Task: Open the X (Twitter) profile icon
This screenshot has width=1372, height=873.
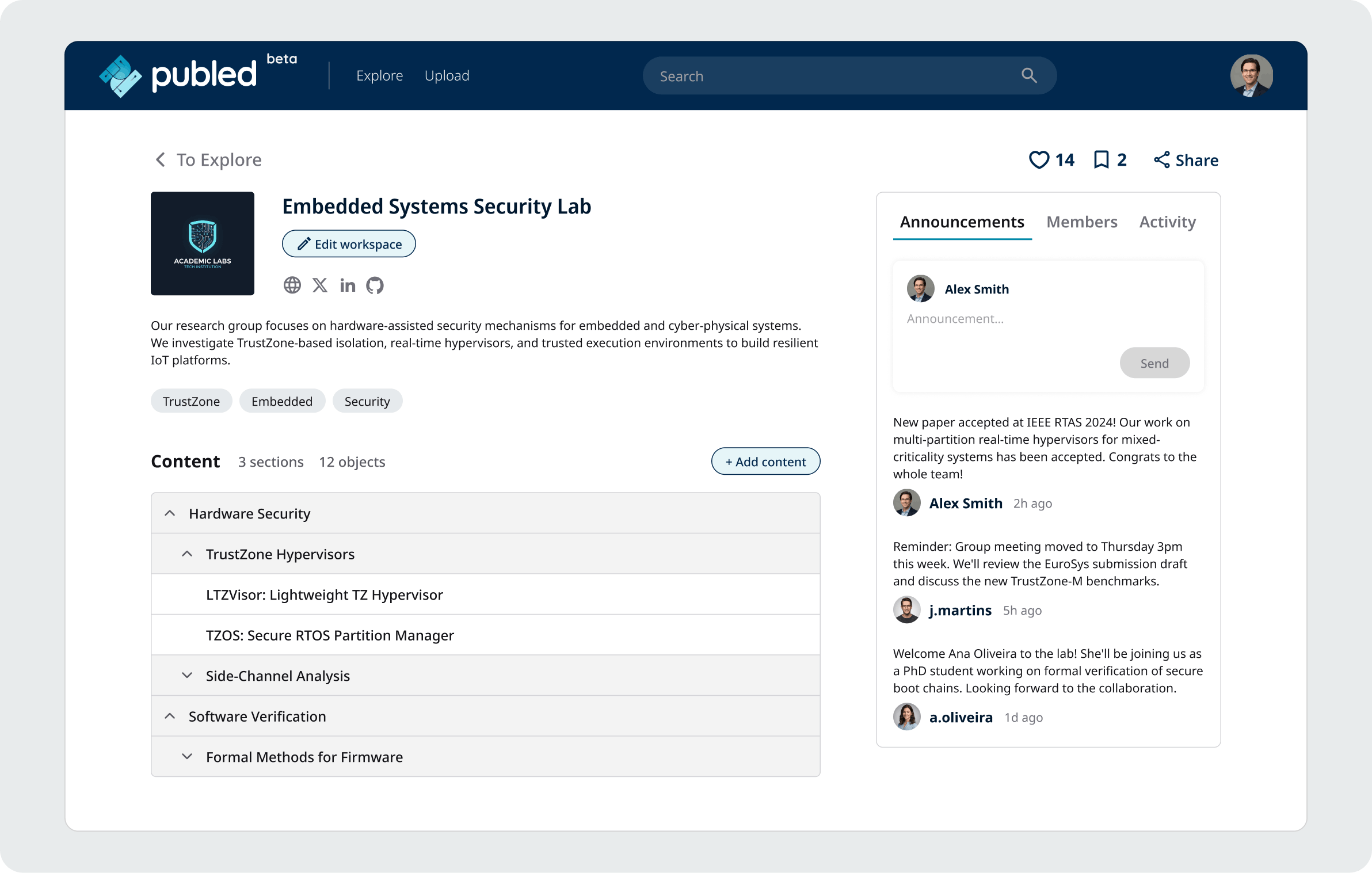Action: point(320,285)
